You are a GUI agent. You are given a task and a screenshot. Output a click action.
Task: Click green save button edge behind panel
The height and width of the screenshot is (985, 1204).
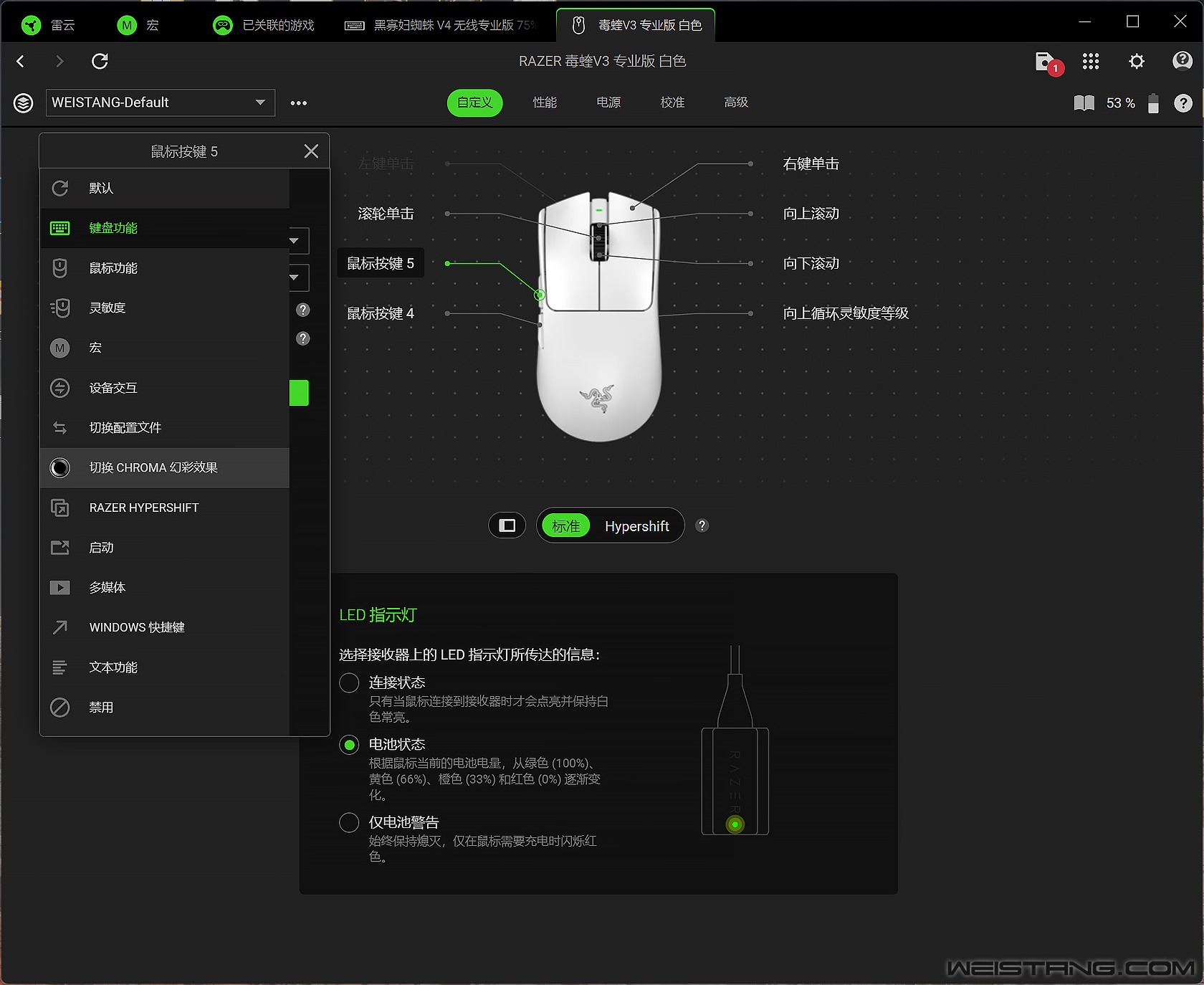click(299, 393)
